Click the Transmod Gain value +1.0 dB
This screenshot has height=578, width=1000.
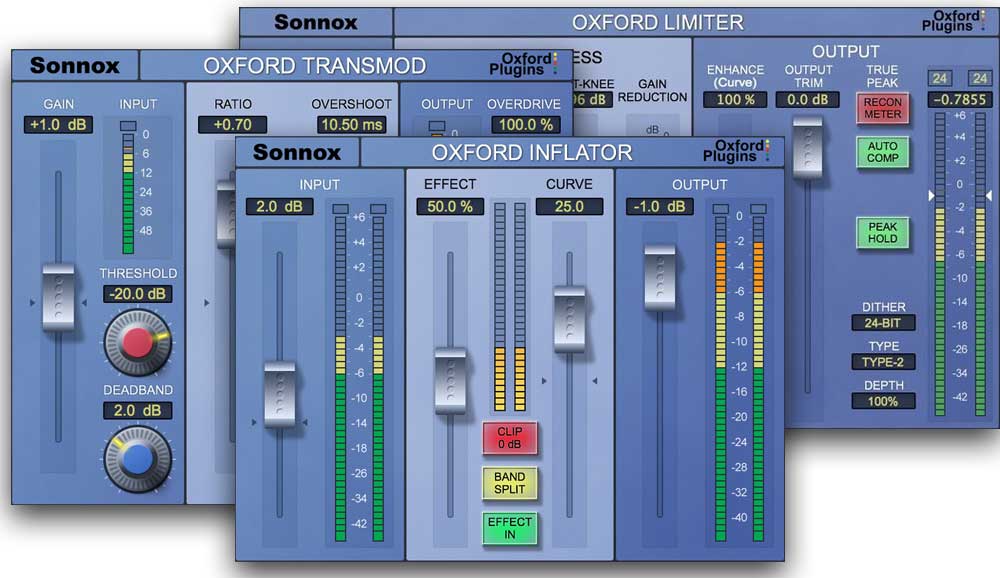58,124
